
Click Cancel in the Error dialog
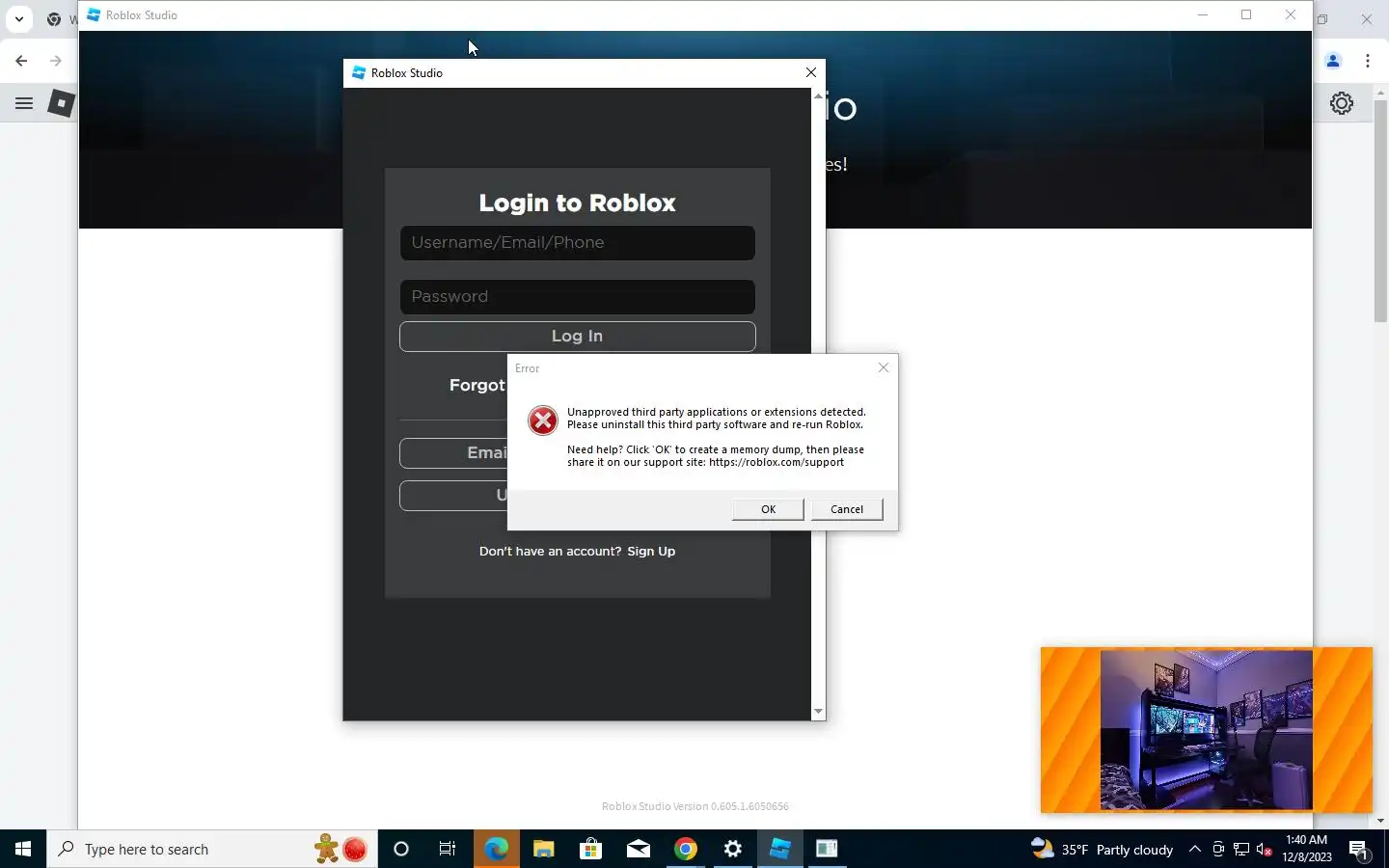point(847,509)
